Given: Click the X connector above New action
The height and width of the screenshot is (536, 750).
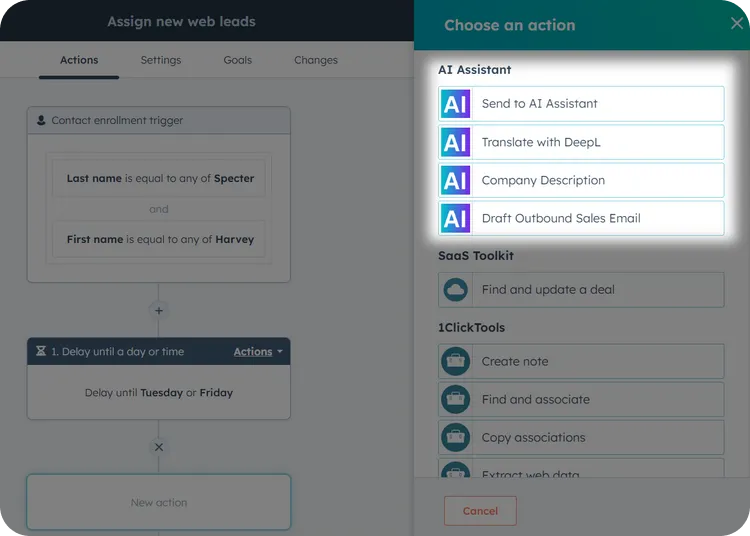Looking at the screenshot, I should (158, 447).
